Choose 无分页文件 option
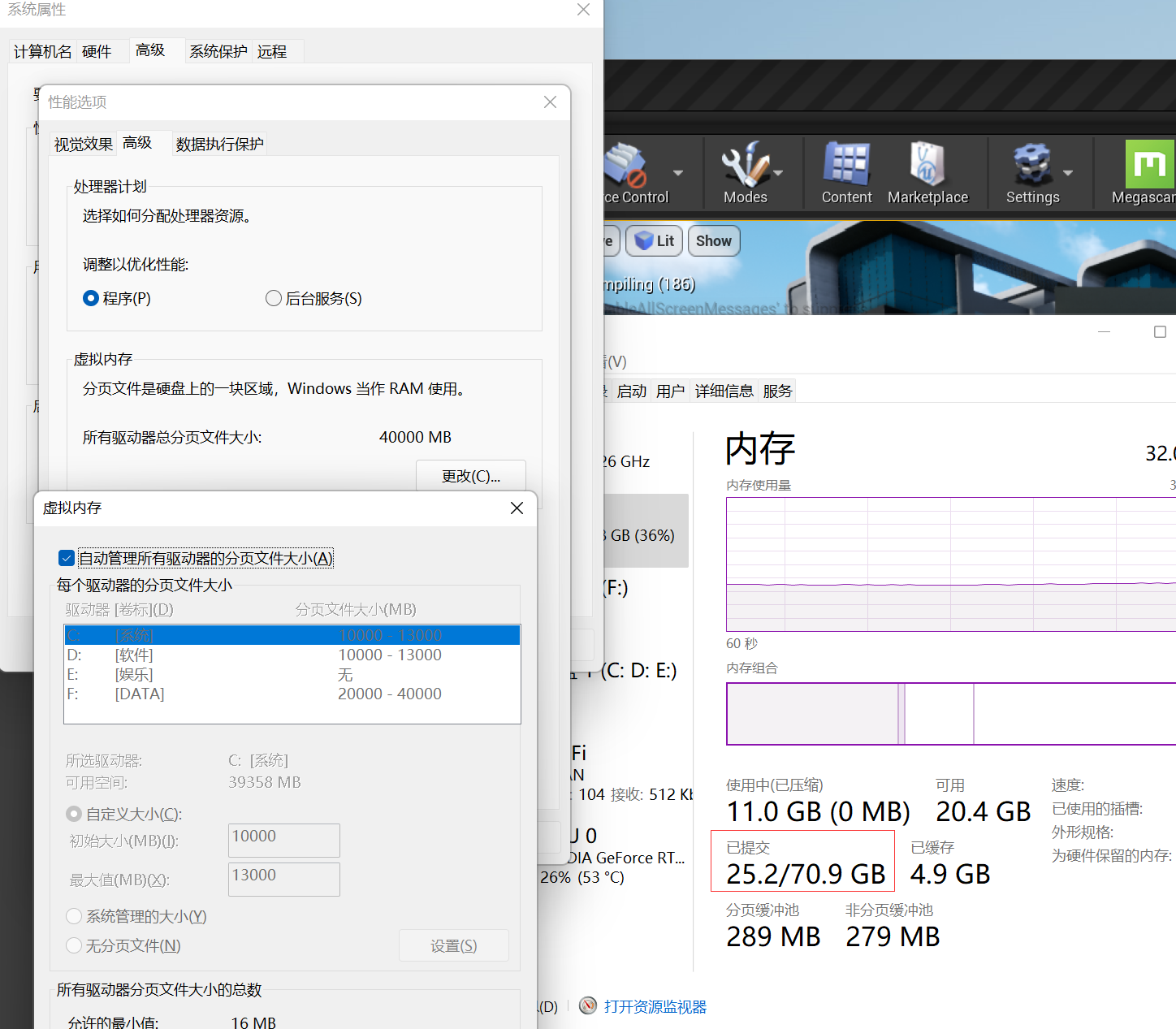Image resolution: width=1176 pixels, height=1029 pixels. pos(74,945)
